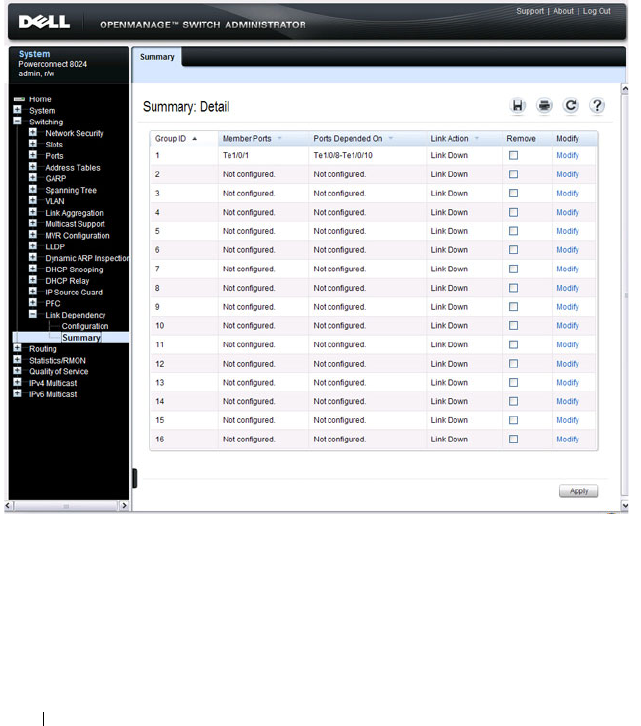641x726 pixels.
Task: Check the Remove box for group 3
Action: coord(513,193)
